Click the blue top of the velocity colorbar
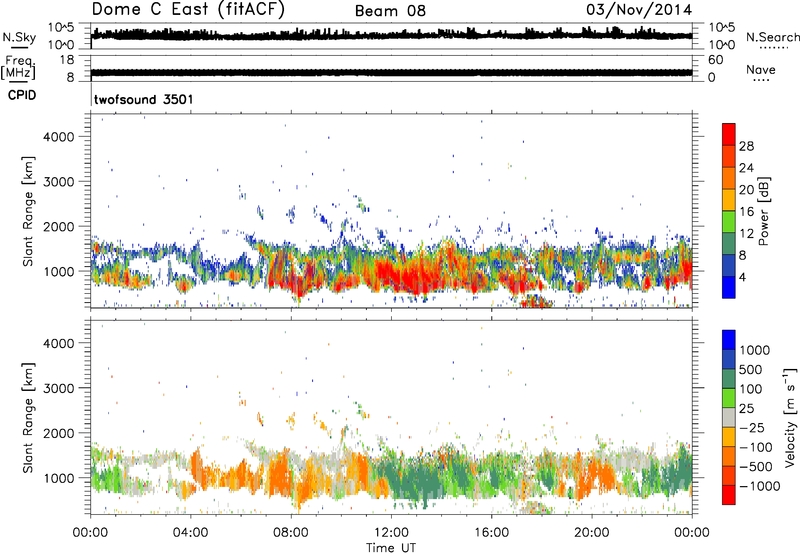800x554 pixels. (x=729, y=340)
